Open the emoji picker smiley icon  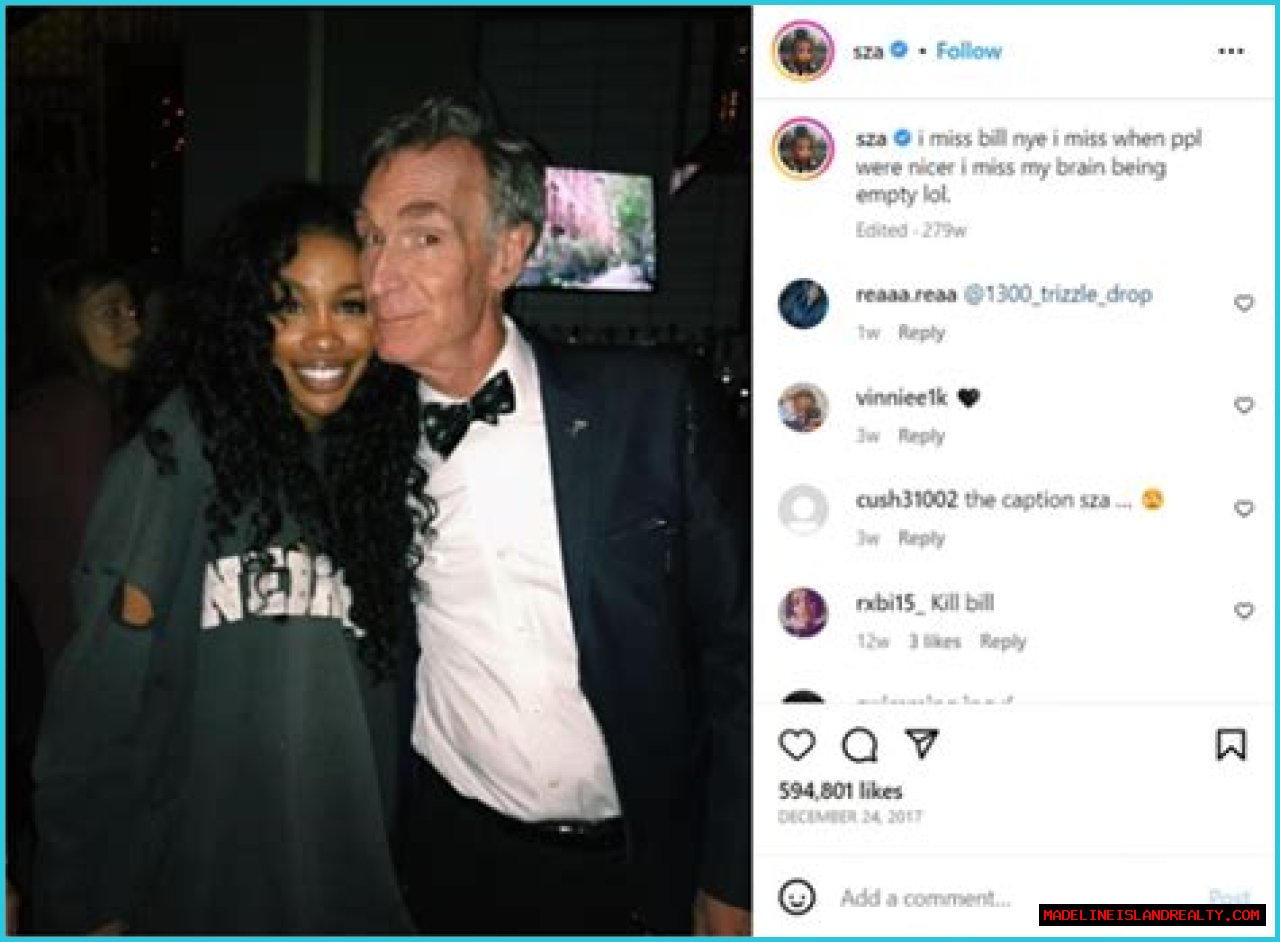pyautogui.click(x=797, y=896)
